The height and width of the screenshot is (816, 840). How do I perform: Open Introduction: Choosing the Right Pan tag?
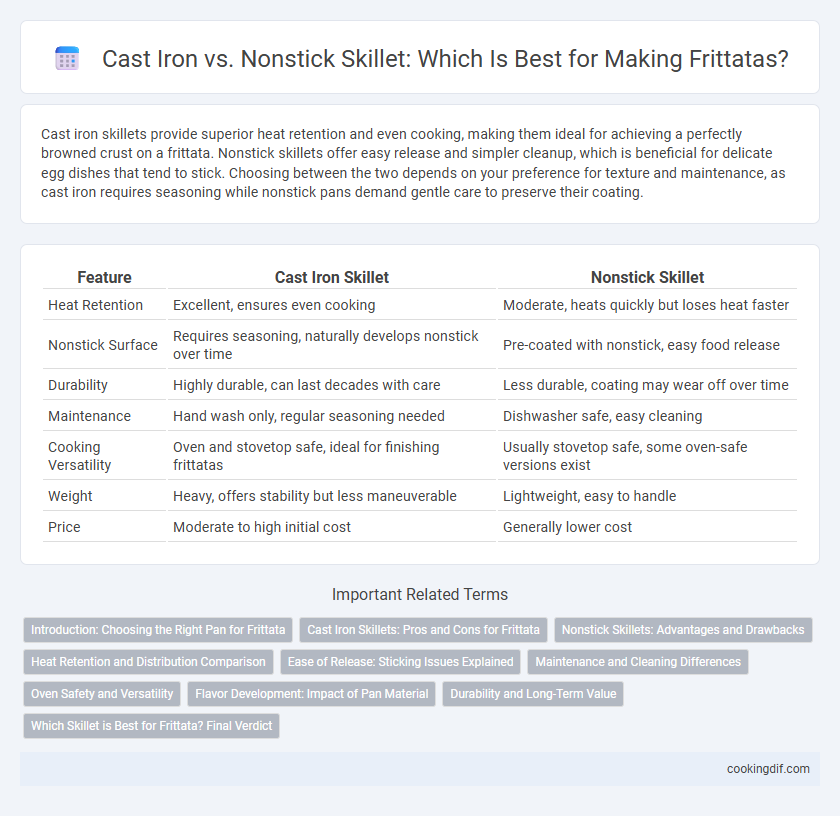point(158,630)
